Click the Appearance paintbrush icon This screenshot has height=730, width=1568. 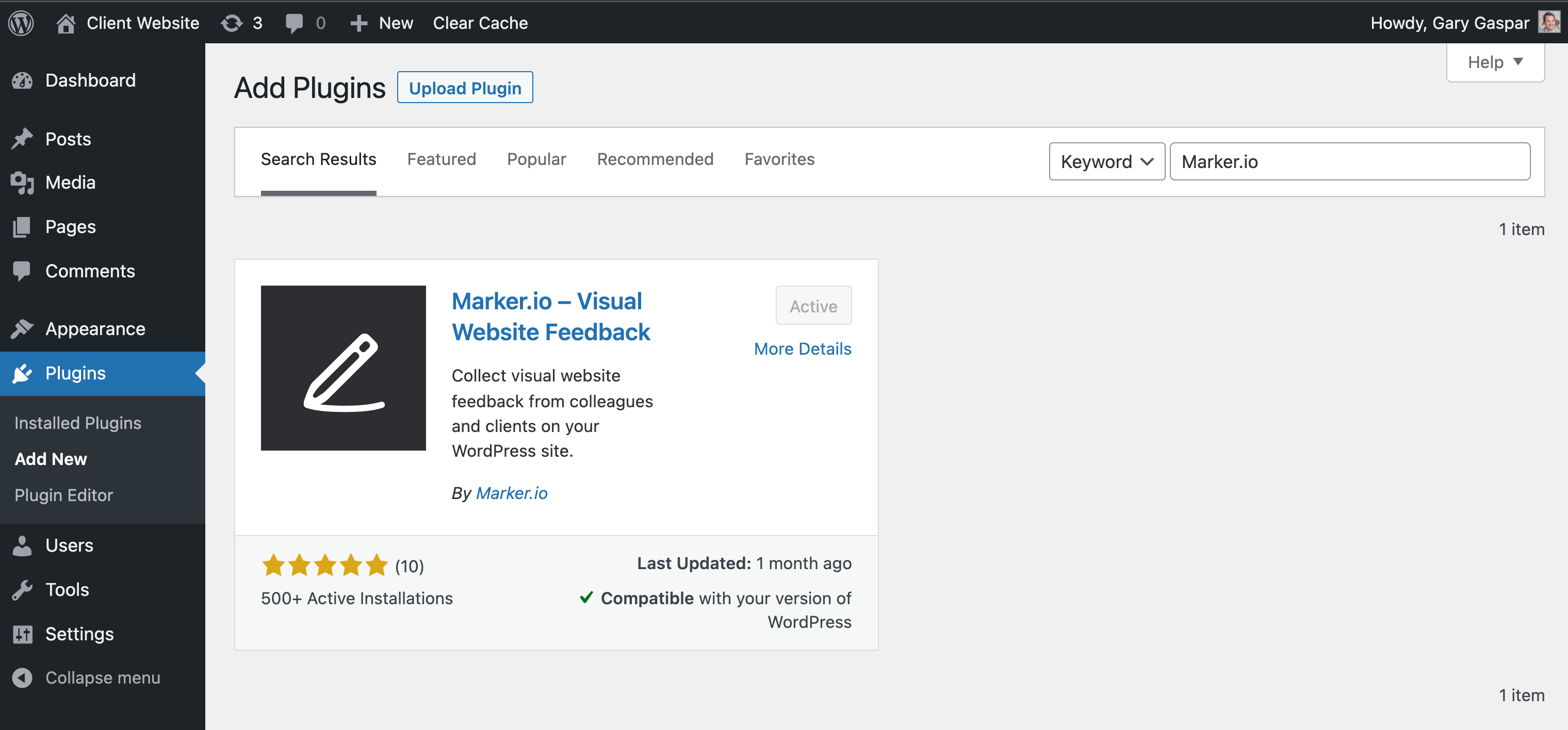coord(23,328)
